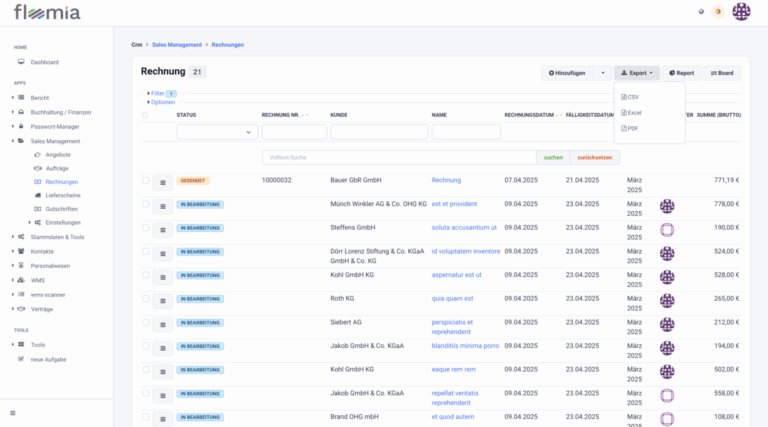Screen dimensions: 768x427
Task: Check the row checkbox for Bauer GbR GmbH
Action: pos(146,180)
